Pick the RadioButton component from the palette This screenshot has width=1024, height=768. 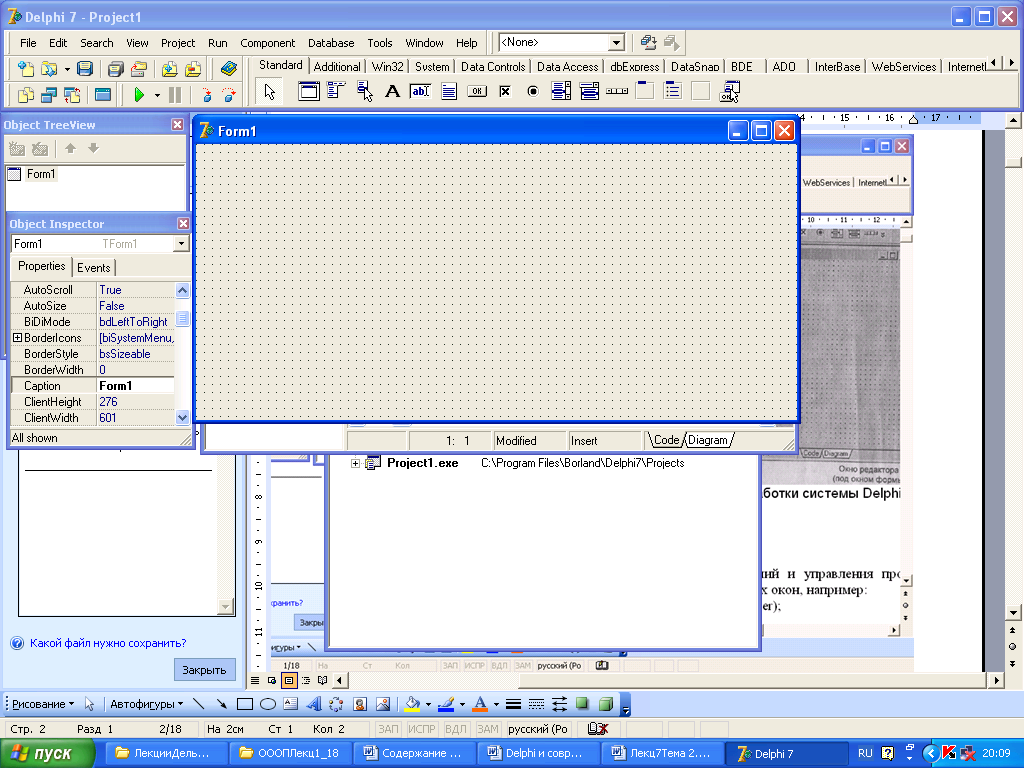click(x=533, y=92)
